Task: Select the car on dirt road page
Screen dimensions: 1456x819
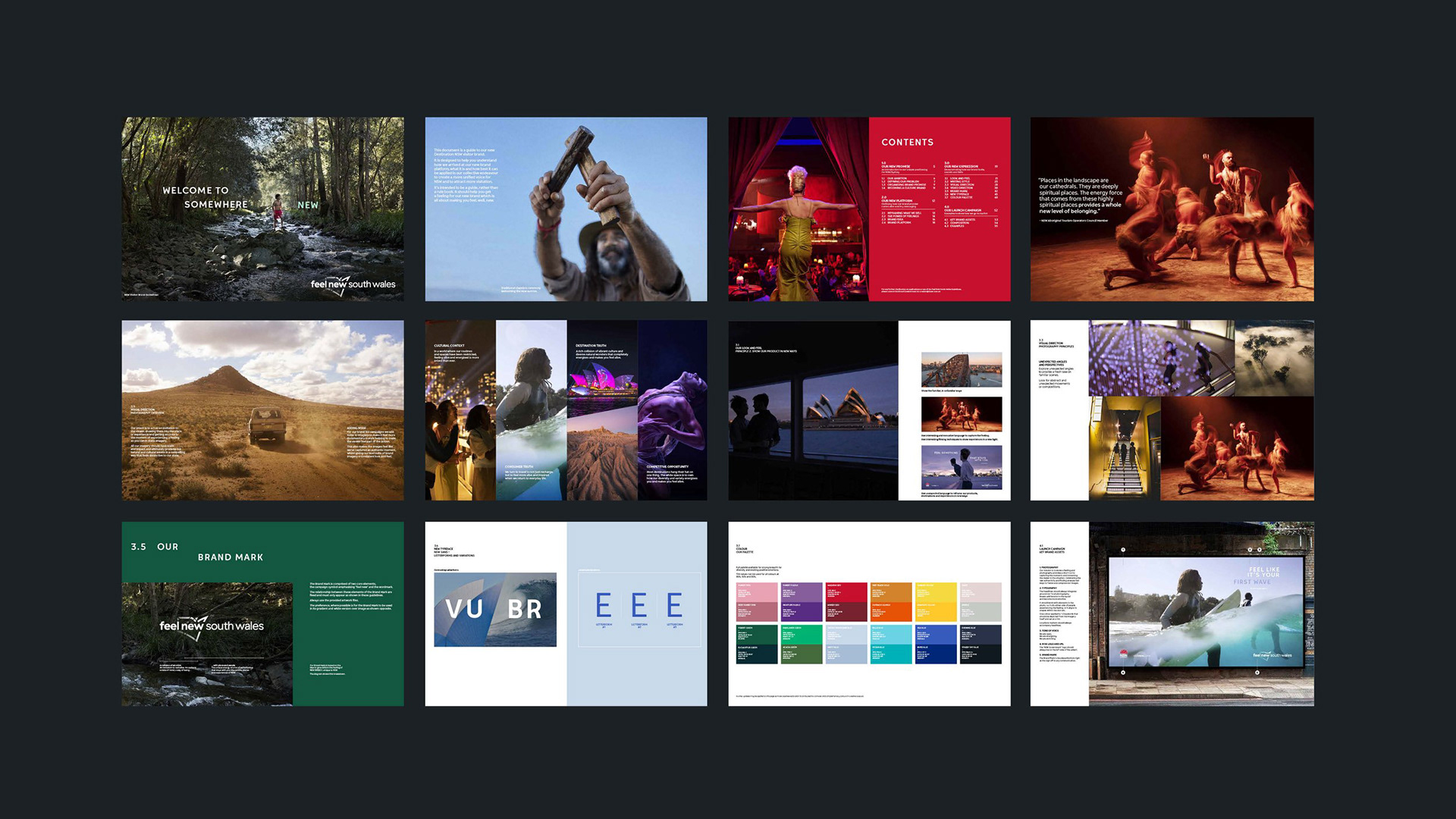Action: click(x=262, y=409)
